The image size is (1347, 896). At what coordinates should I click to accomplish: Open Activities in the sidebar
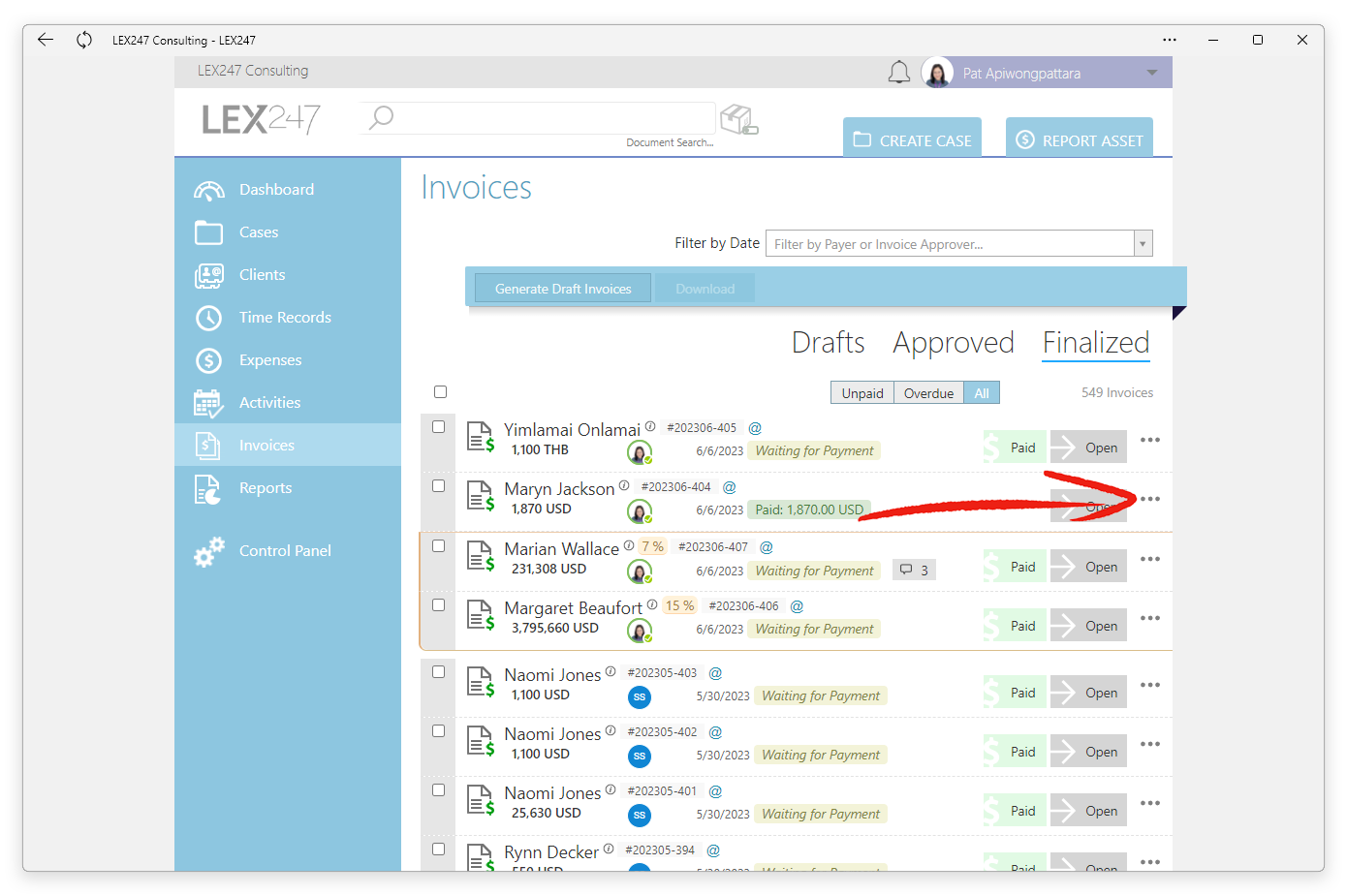pyautogui.click(x=288, y=403)
